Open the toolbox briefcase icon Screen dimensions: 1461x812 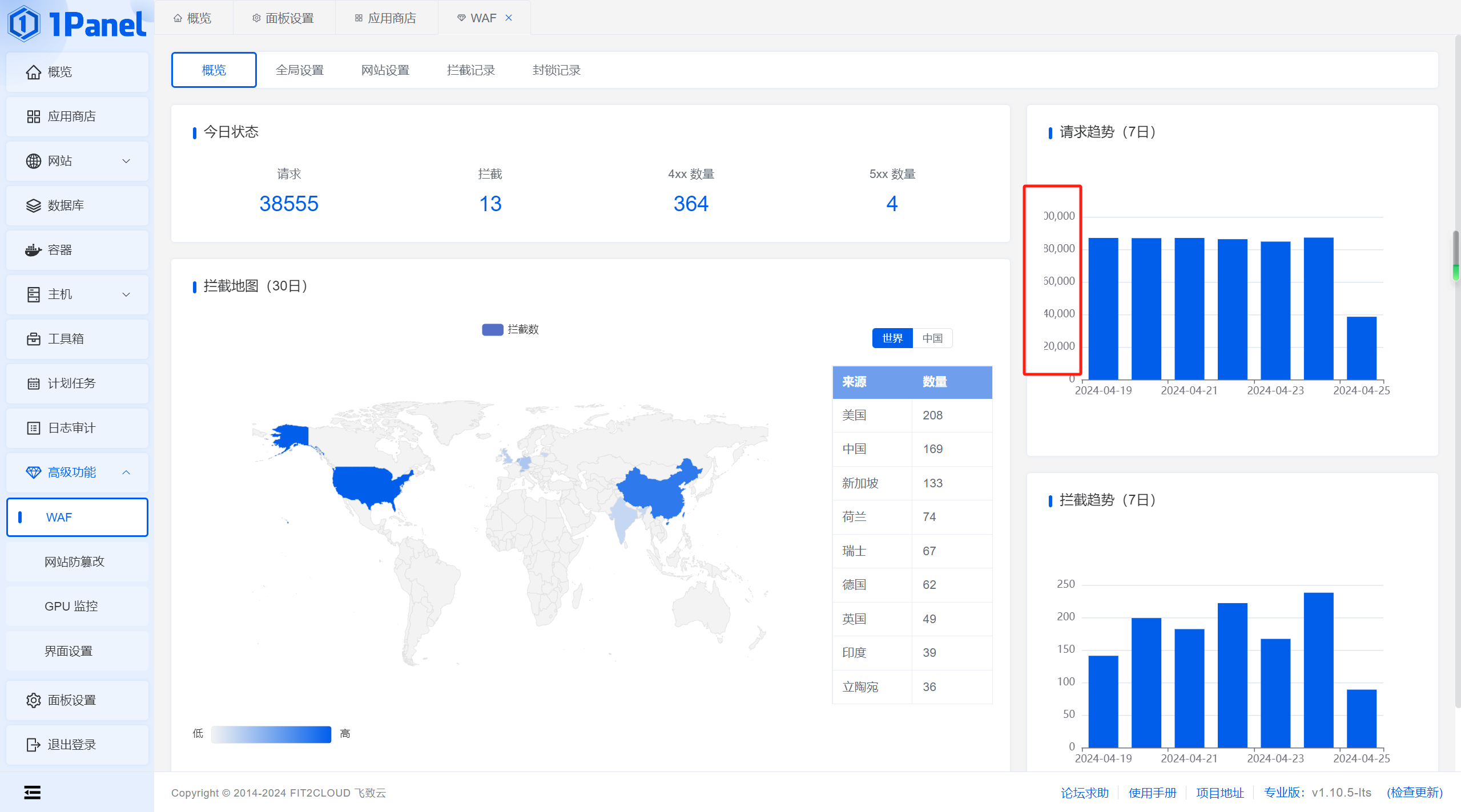coord(33,339)
